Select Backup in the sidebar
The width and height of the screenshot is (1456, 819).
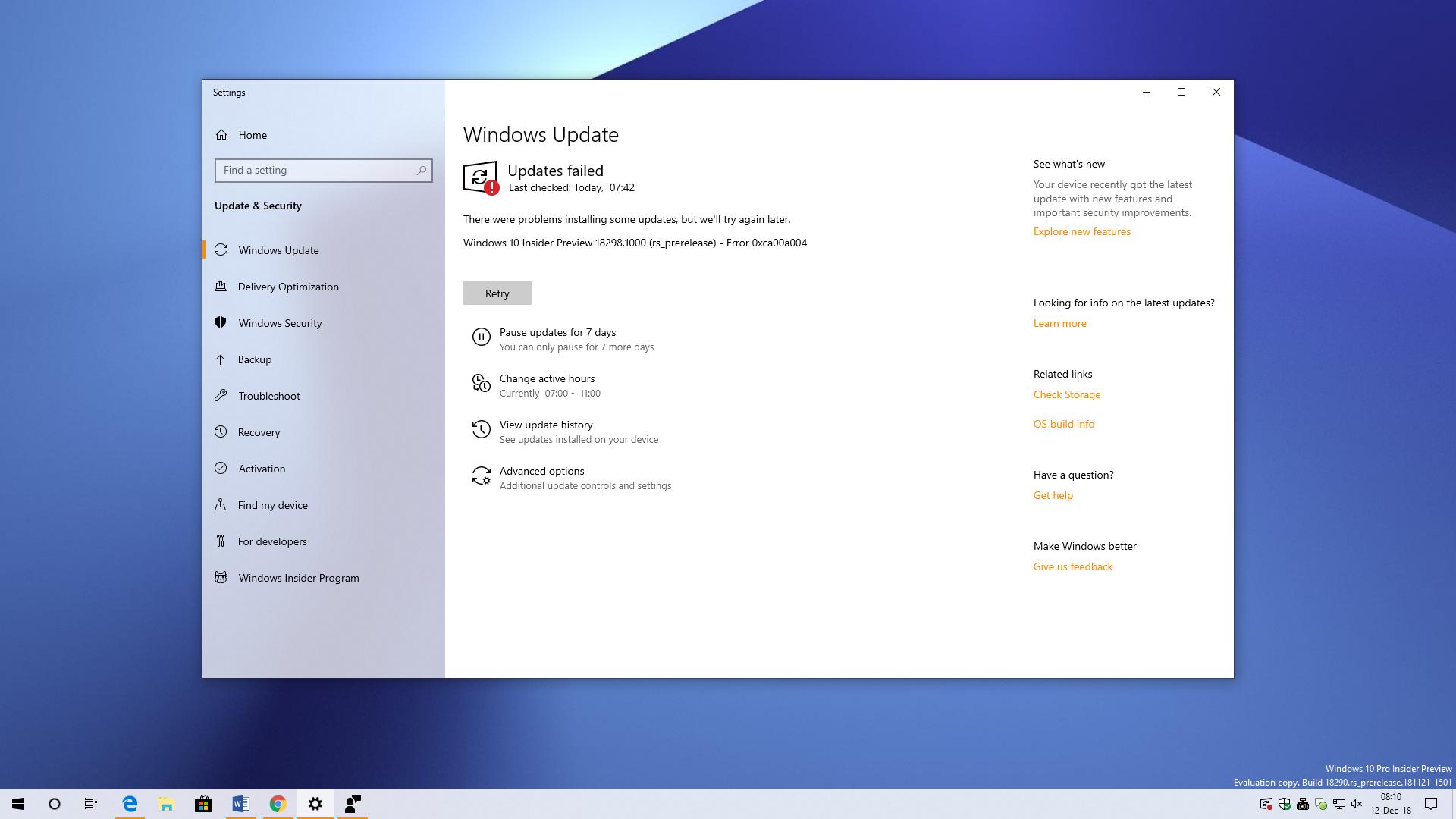[324, 359]
